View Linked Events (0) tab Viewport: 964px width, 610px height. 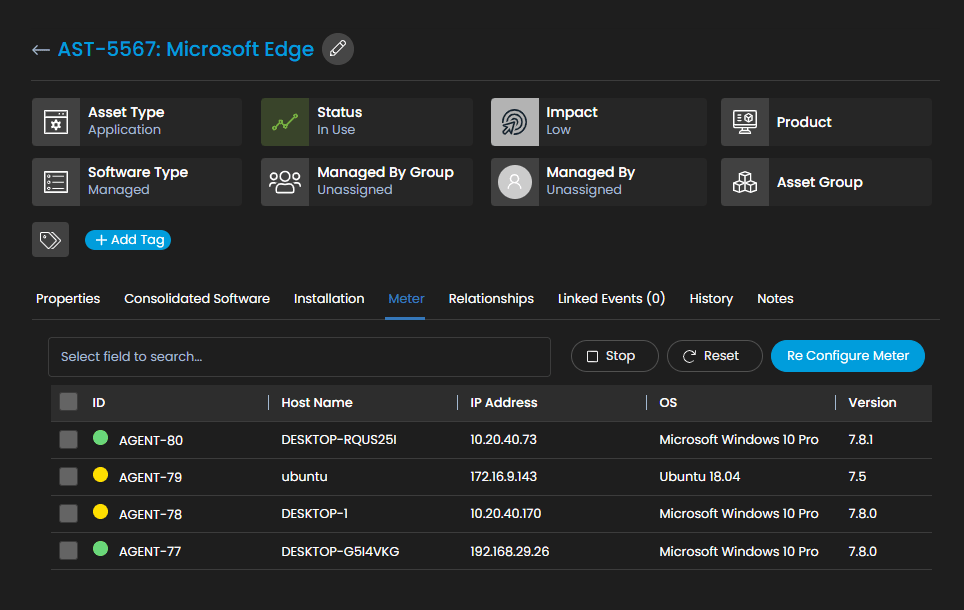(611, 299)
